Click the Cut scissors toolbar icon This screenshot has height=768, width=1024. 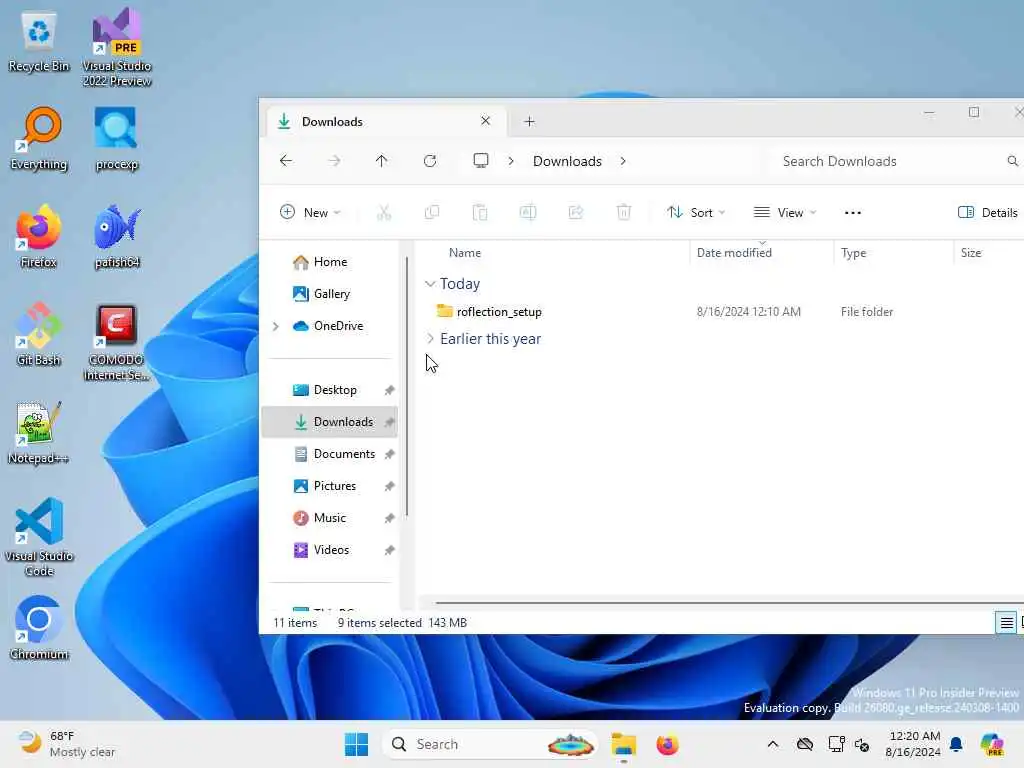tap(384, 212)
